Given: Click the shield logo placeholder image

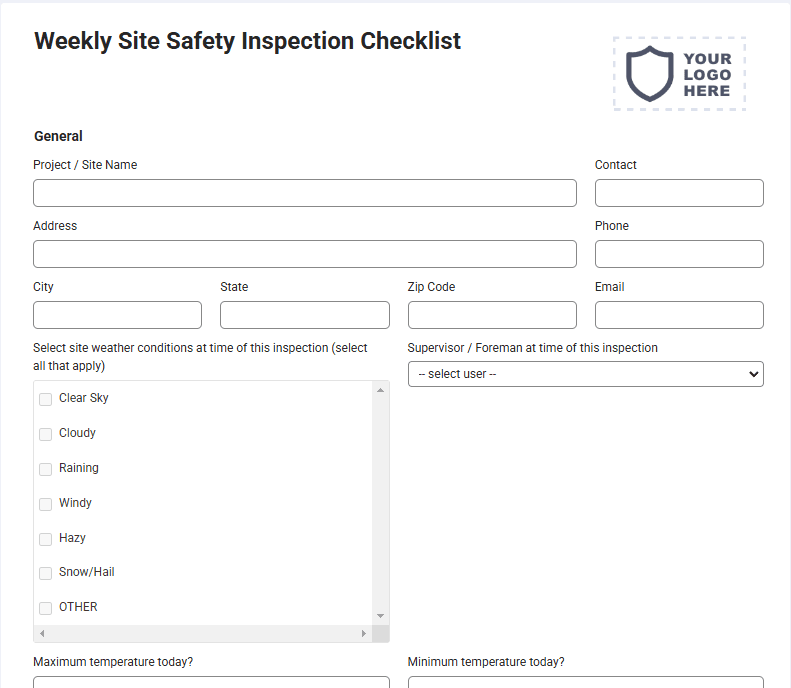Looking at the screenshot, I should 679,74.
